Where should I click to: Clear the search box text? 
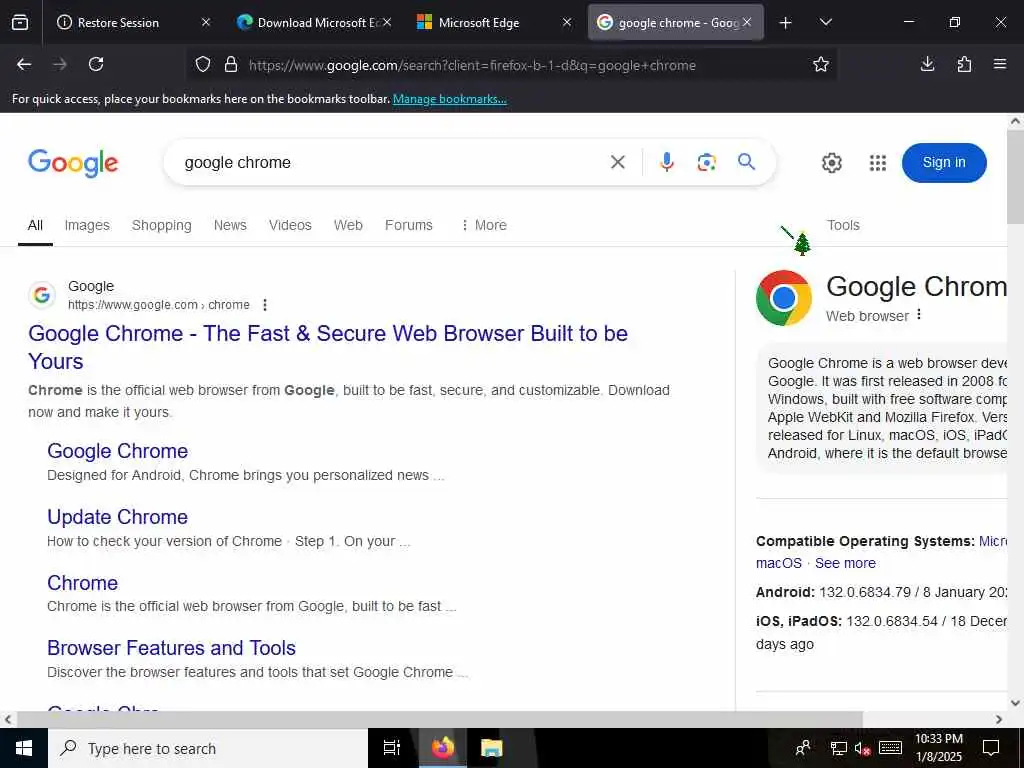click(618, 162)
